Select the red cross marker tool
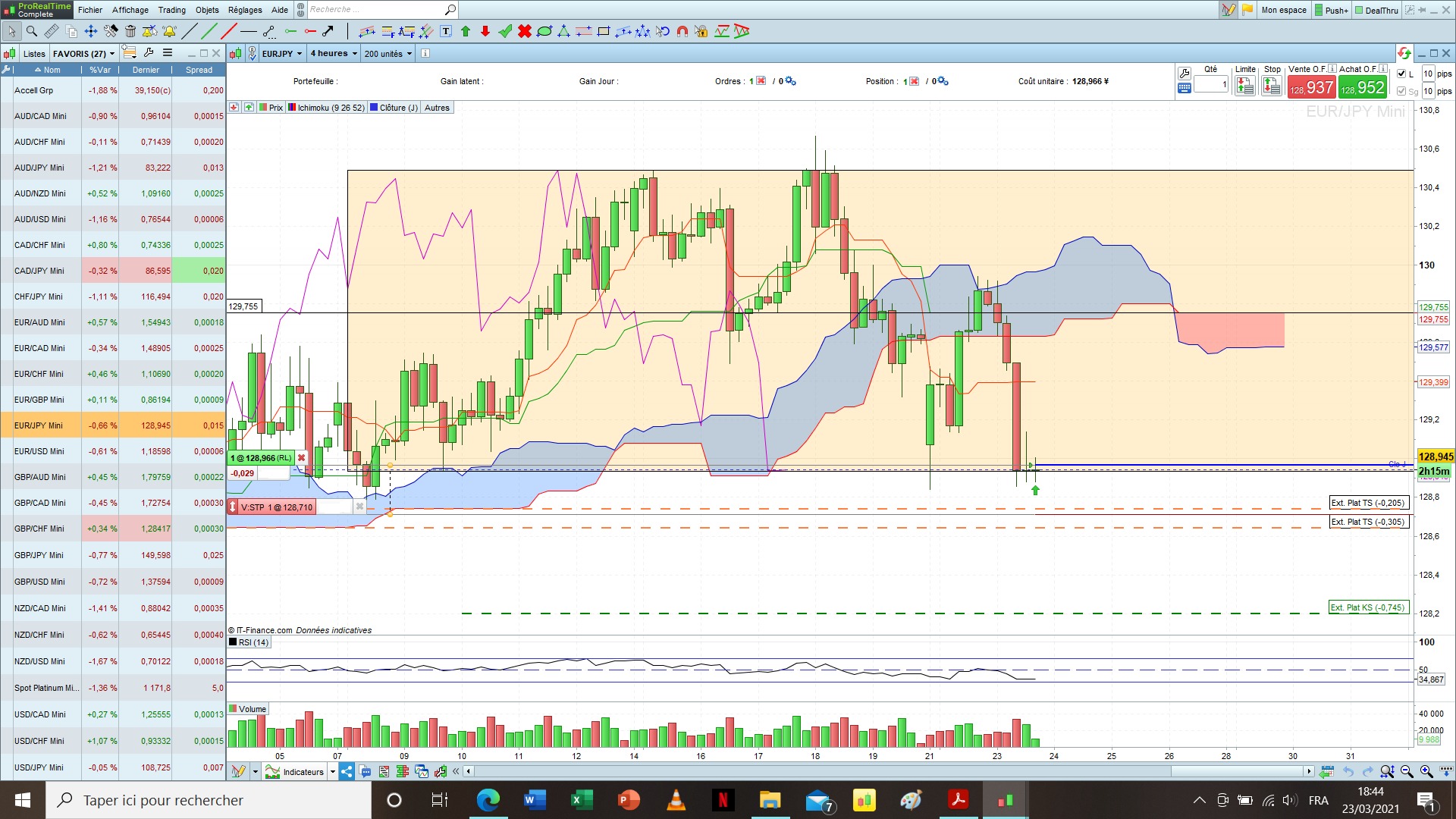The width and height of the screenshot is (1456, 819). (x=525, y=31)
